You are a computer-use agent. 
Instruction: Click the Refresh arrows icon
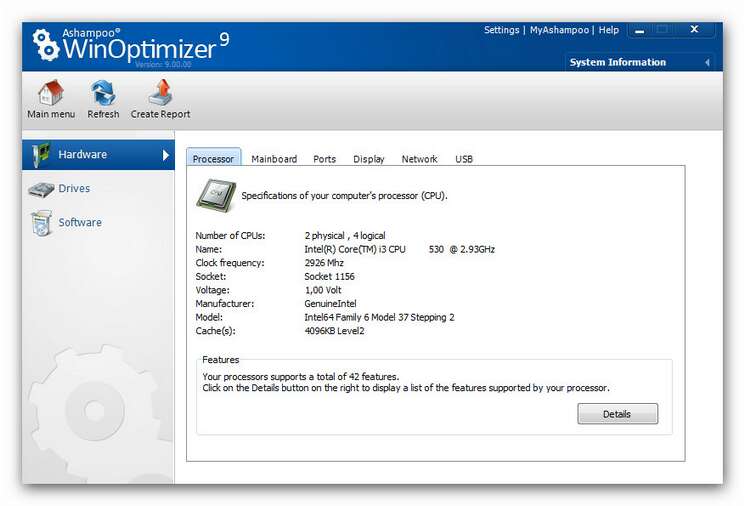click(x=103, y=93)
